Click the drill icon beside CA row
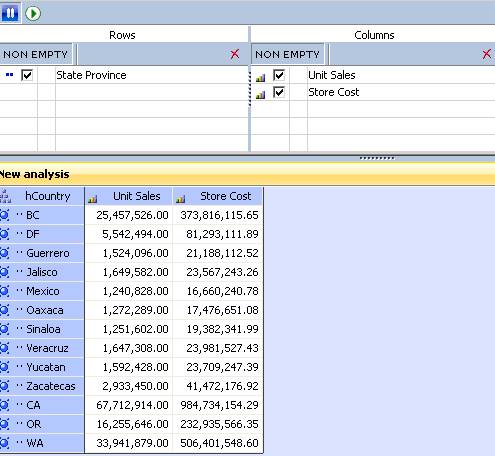 click(x=4, y=405)
